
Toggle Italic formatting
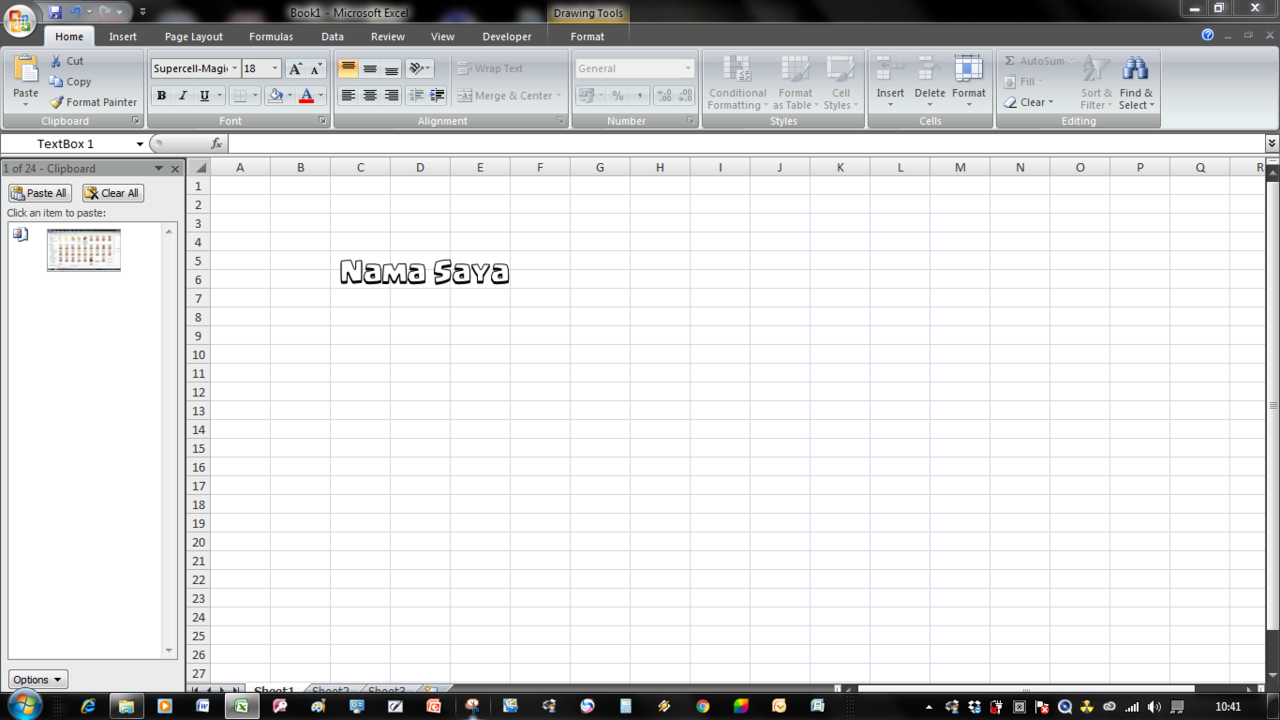pos(182,96)
